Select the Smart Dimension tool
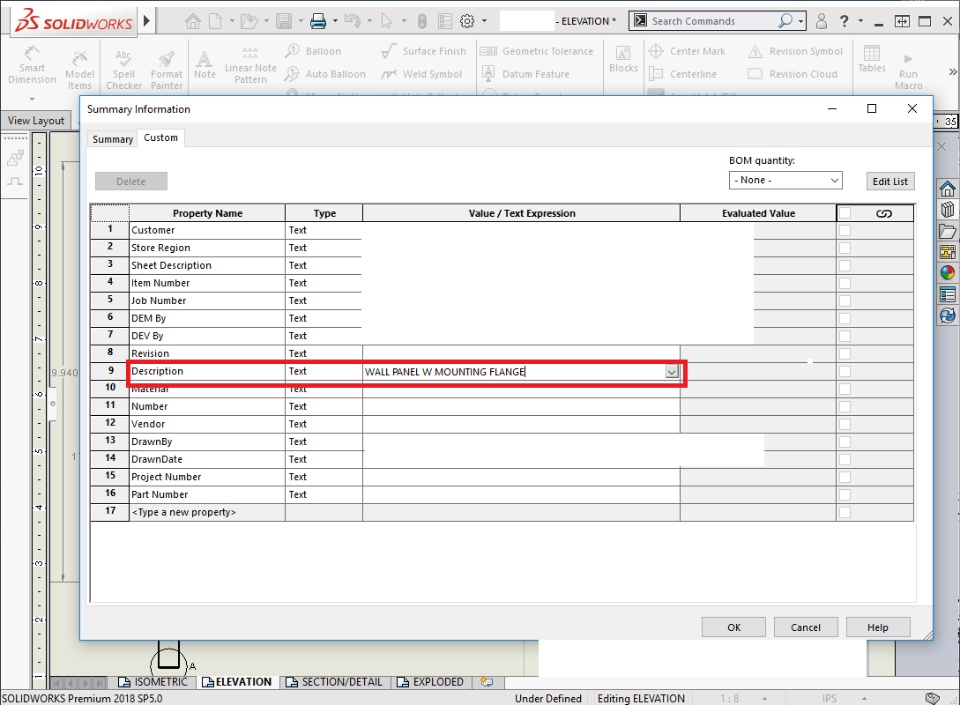 (x=32, y=65)
